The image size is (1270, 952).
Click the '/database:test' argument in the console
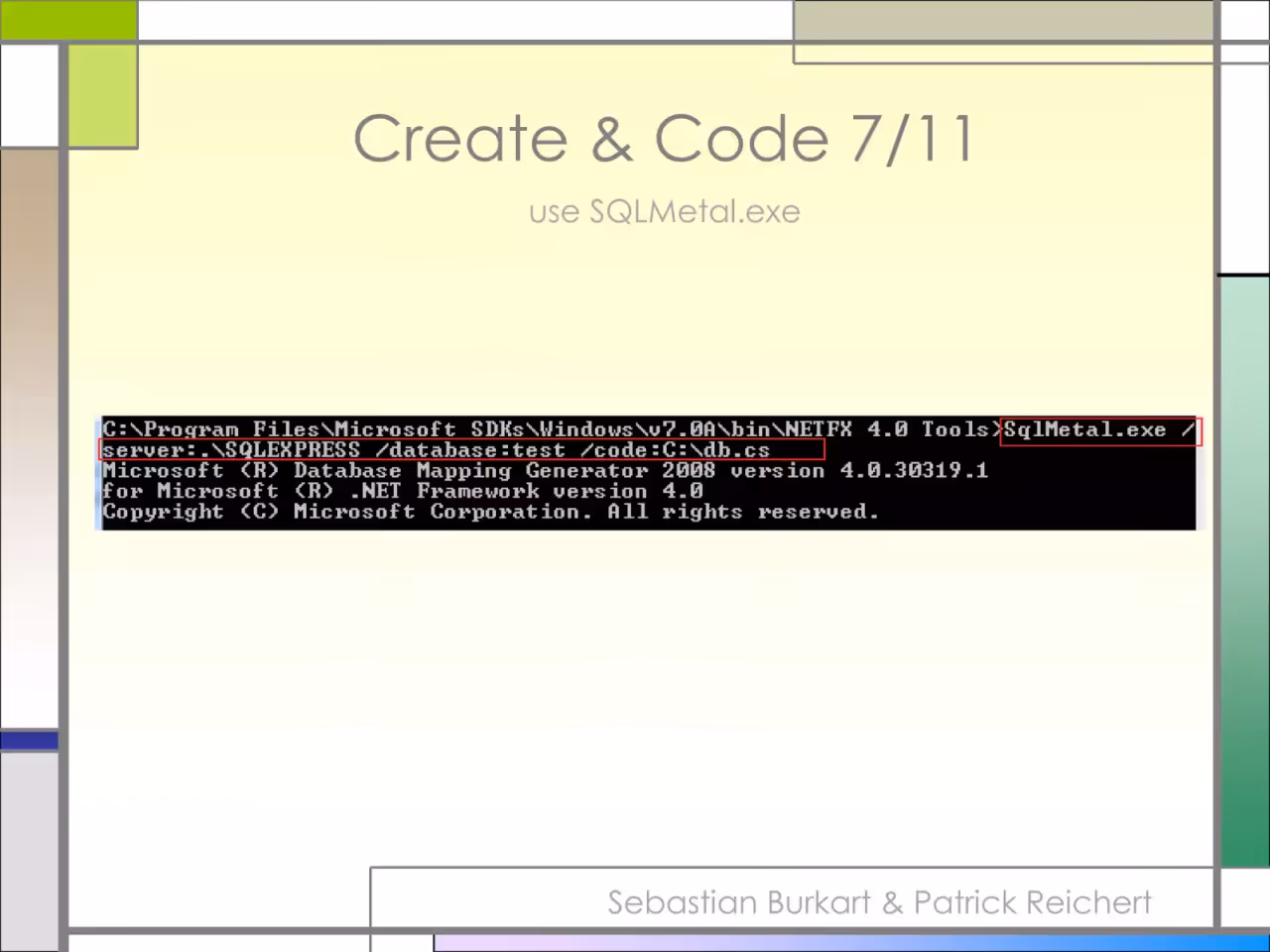[469, 450]
